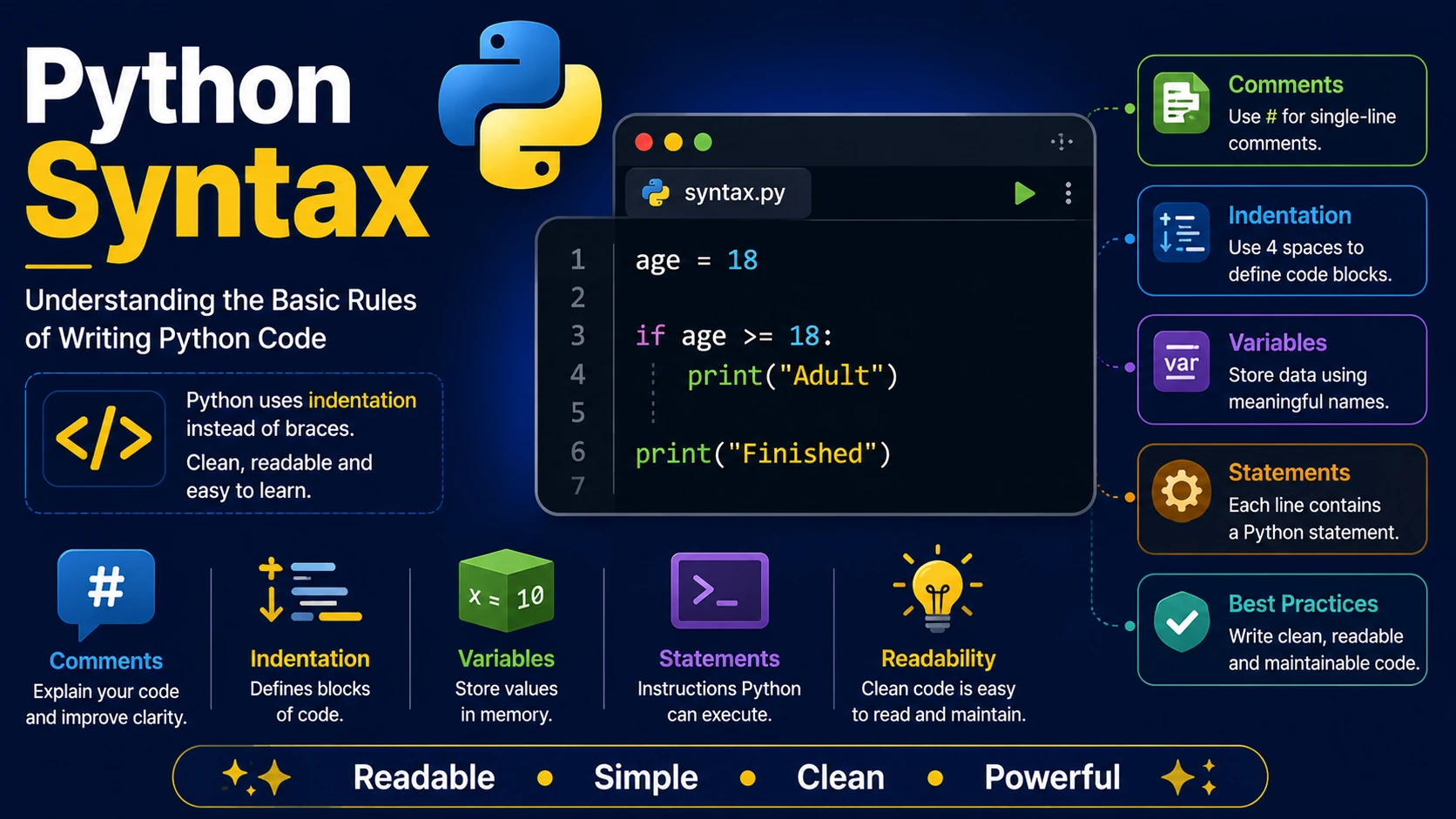Click the purple var Variables icon
The height and width of the screenshot is (819, 1456).
[1181, 362]
